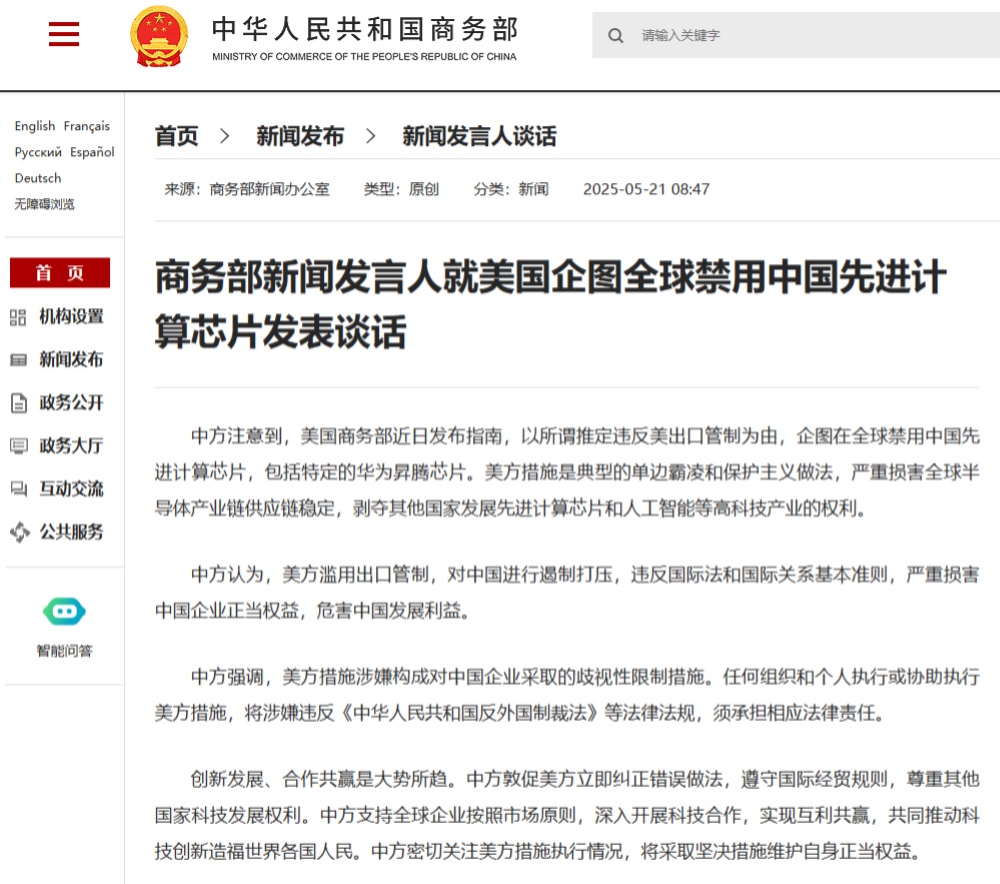1000x884 pixels.
Task: Switch language to Français
Action: 87,126
